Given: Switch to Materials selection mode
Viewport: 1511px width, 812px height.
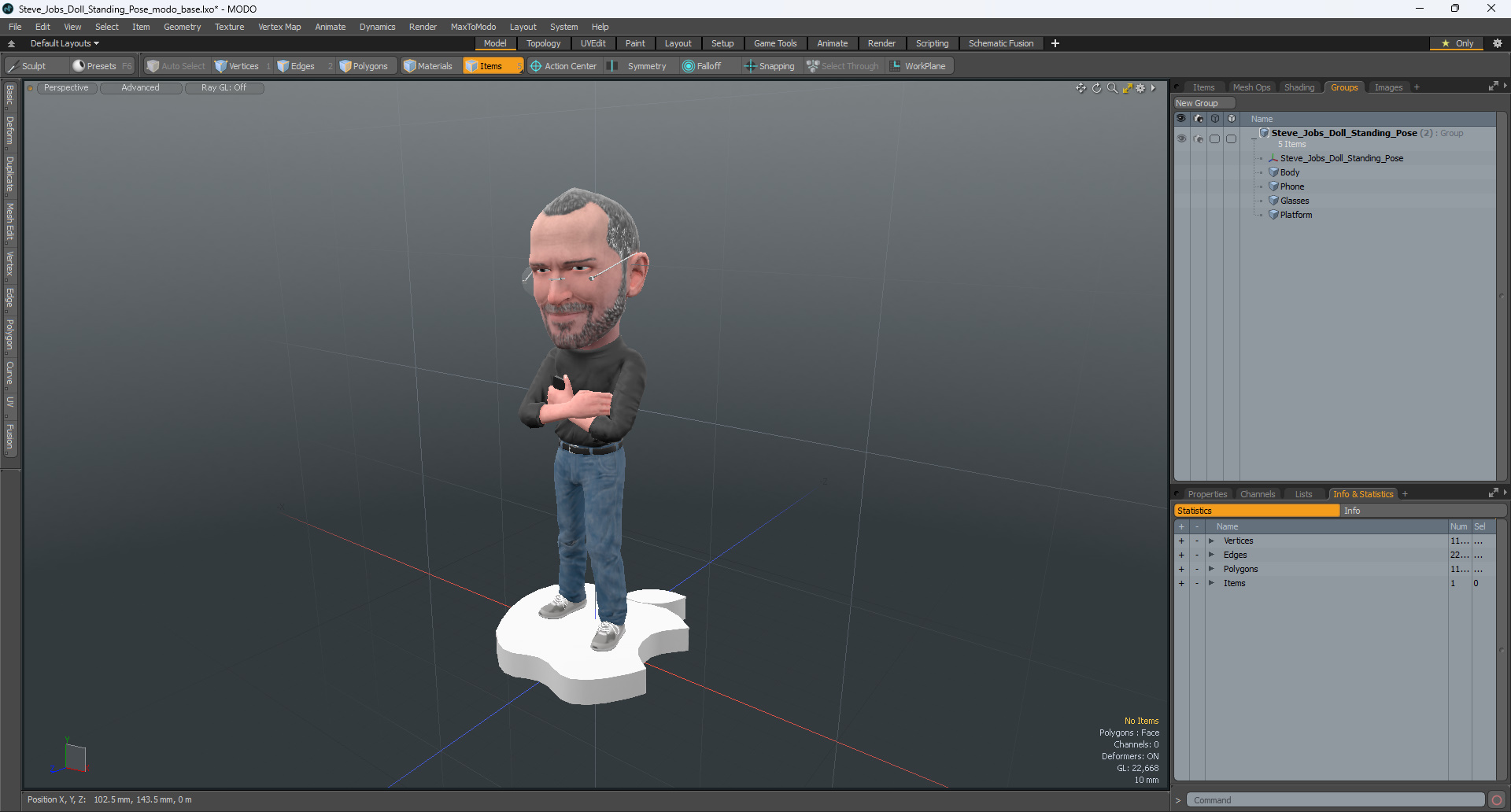Looking at the screenshot, I should 429,66.
